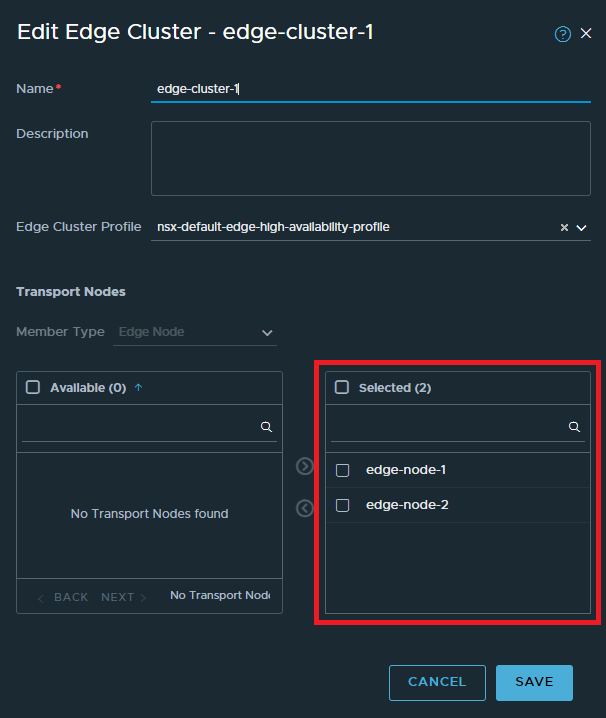Sort the Available list using arrow icon
606x718 pixels.
(x=138, y=388)
